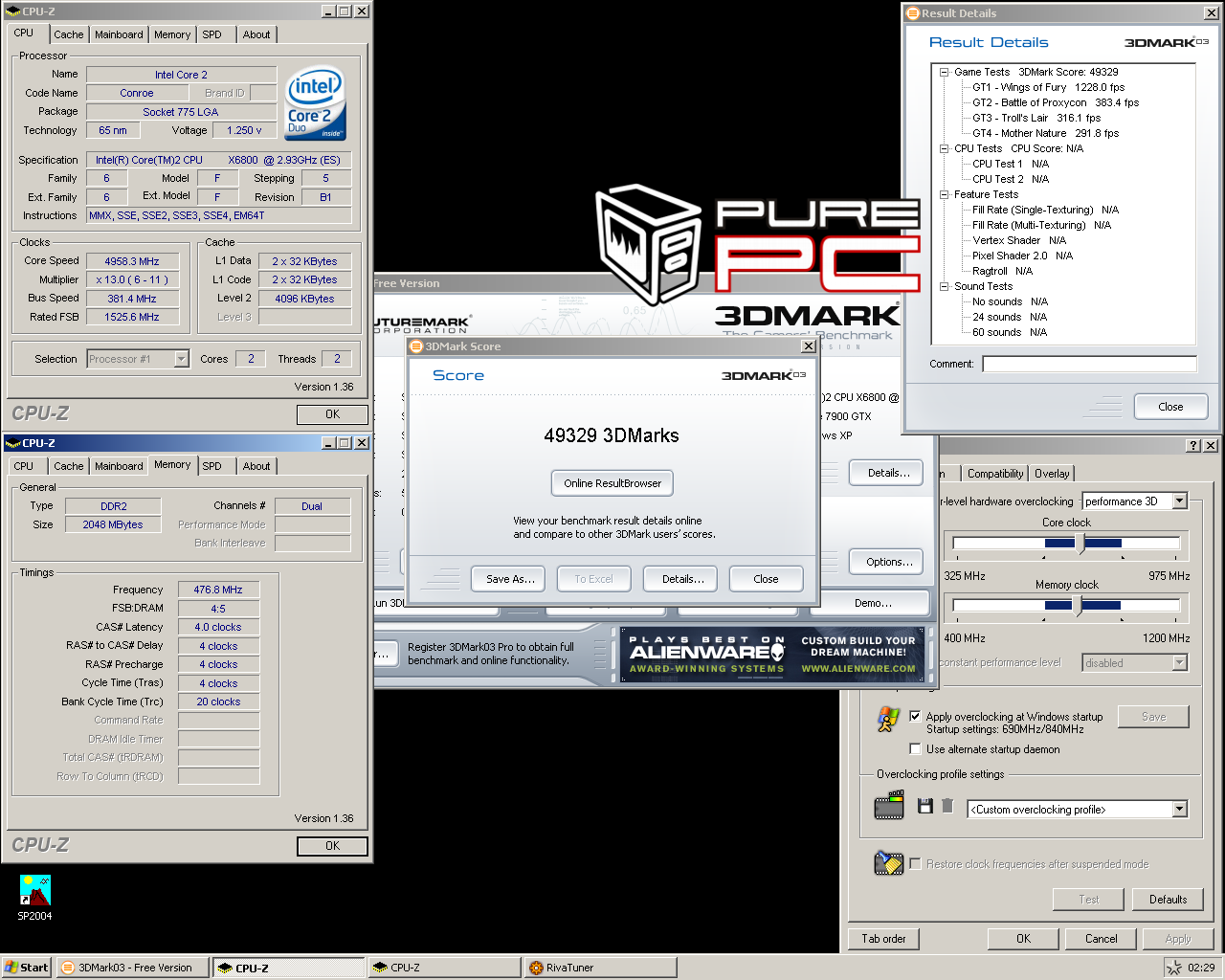1225x980 pixels.
Task: Click the Memory tab in top CPU-Z window
Action: [172, 34]
